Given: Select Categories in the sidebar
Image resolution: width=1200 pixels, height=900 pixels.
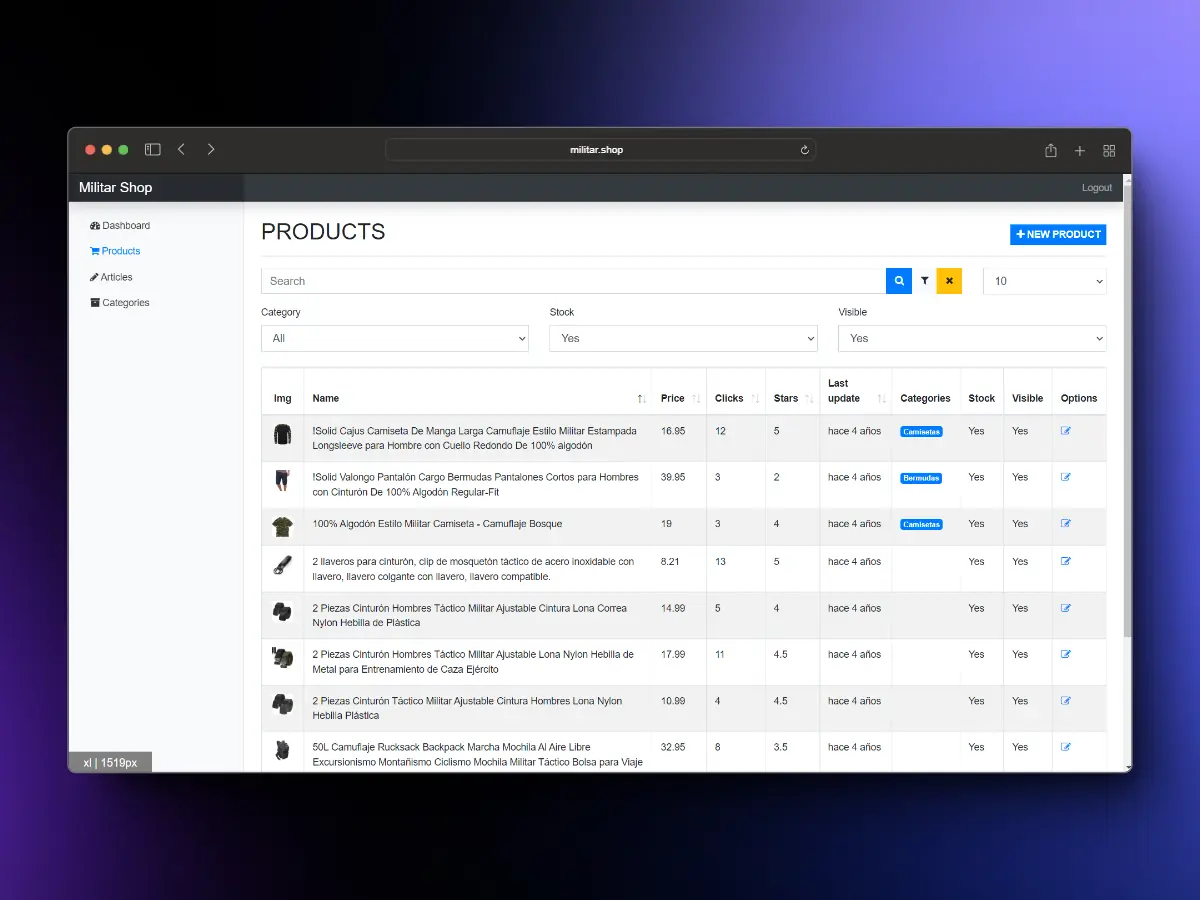Looking at the screenshot, I should pos(125,303).
